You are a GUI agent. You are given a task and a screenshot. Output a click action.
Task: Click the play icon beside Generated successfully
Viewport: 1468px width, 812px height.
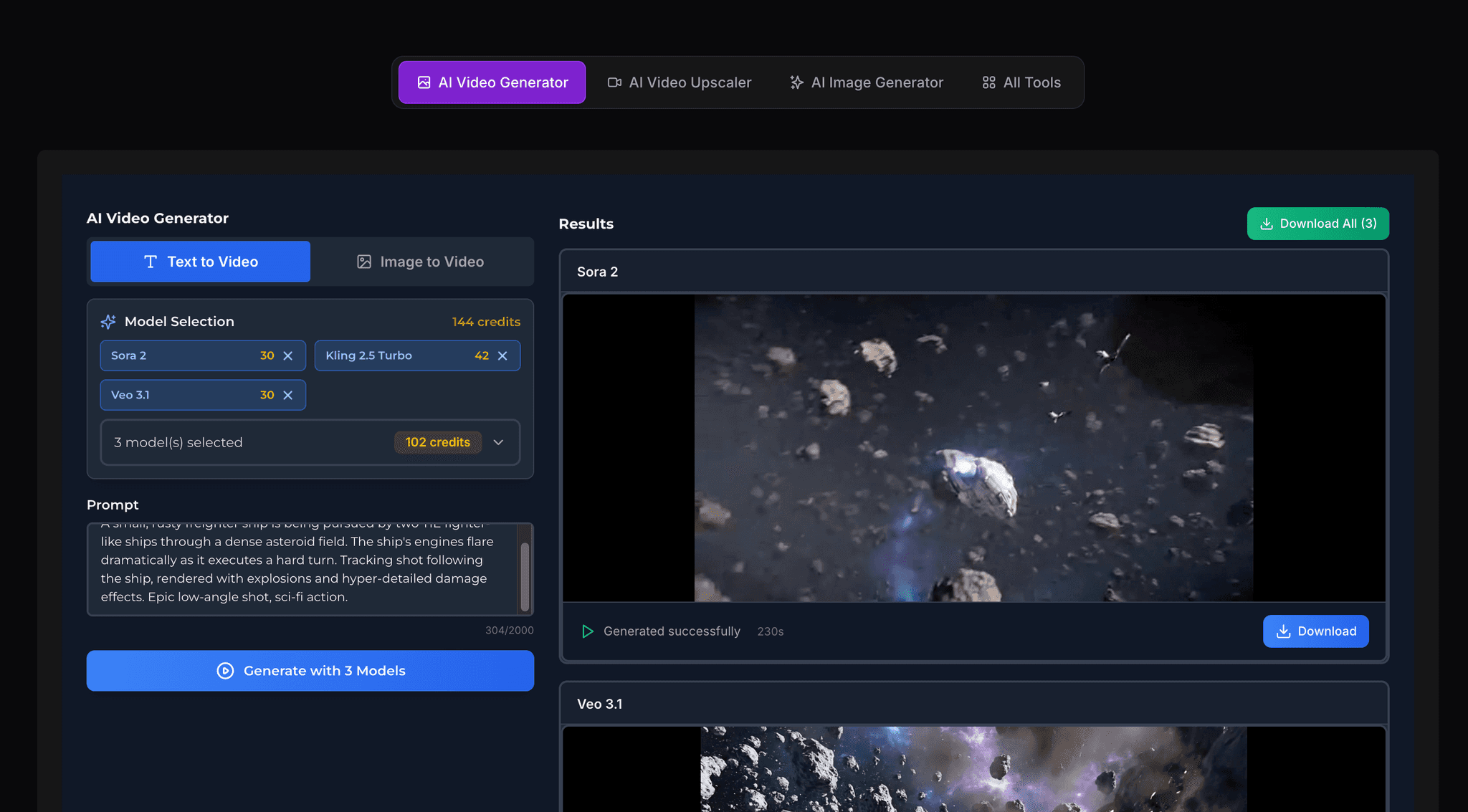click(x=588, y=631)
